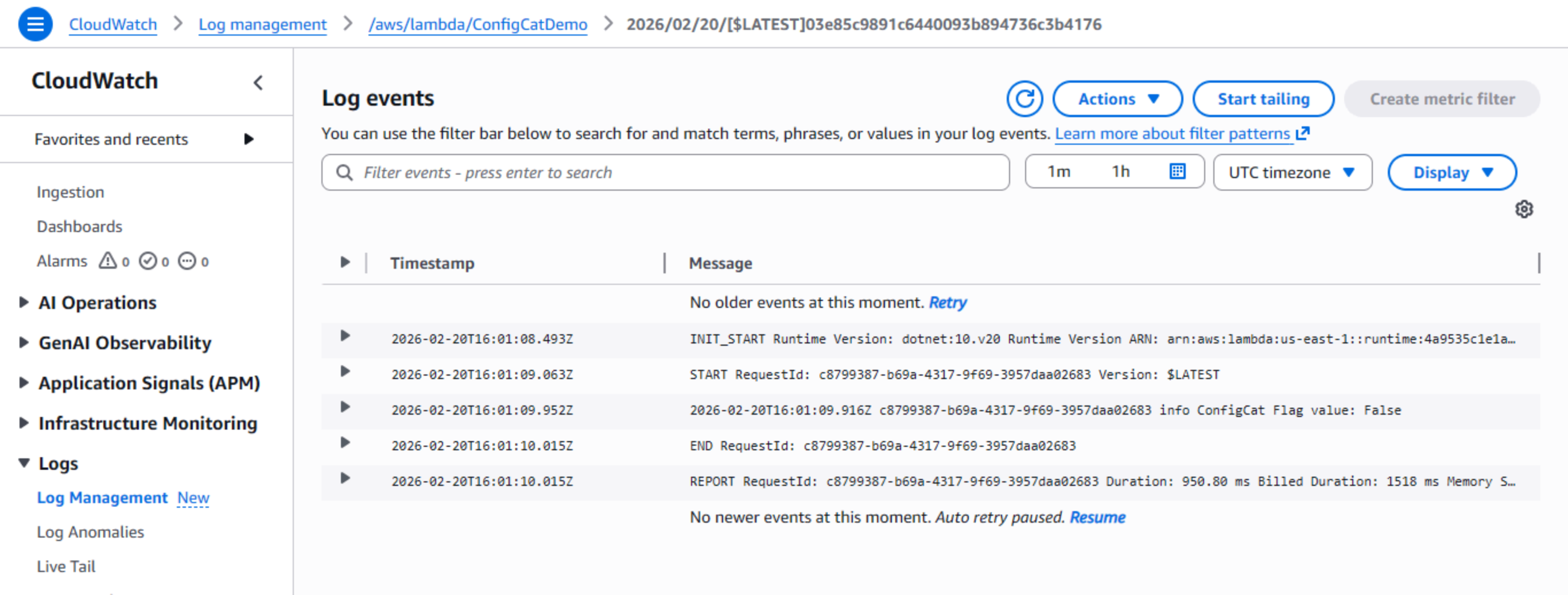Image resolution: width=1568 pixels, height=595 pixels.
Task: Open the Display dropdown menu
Action: [x=1451, y=172]
